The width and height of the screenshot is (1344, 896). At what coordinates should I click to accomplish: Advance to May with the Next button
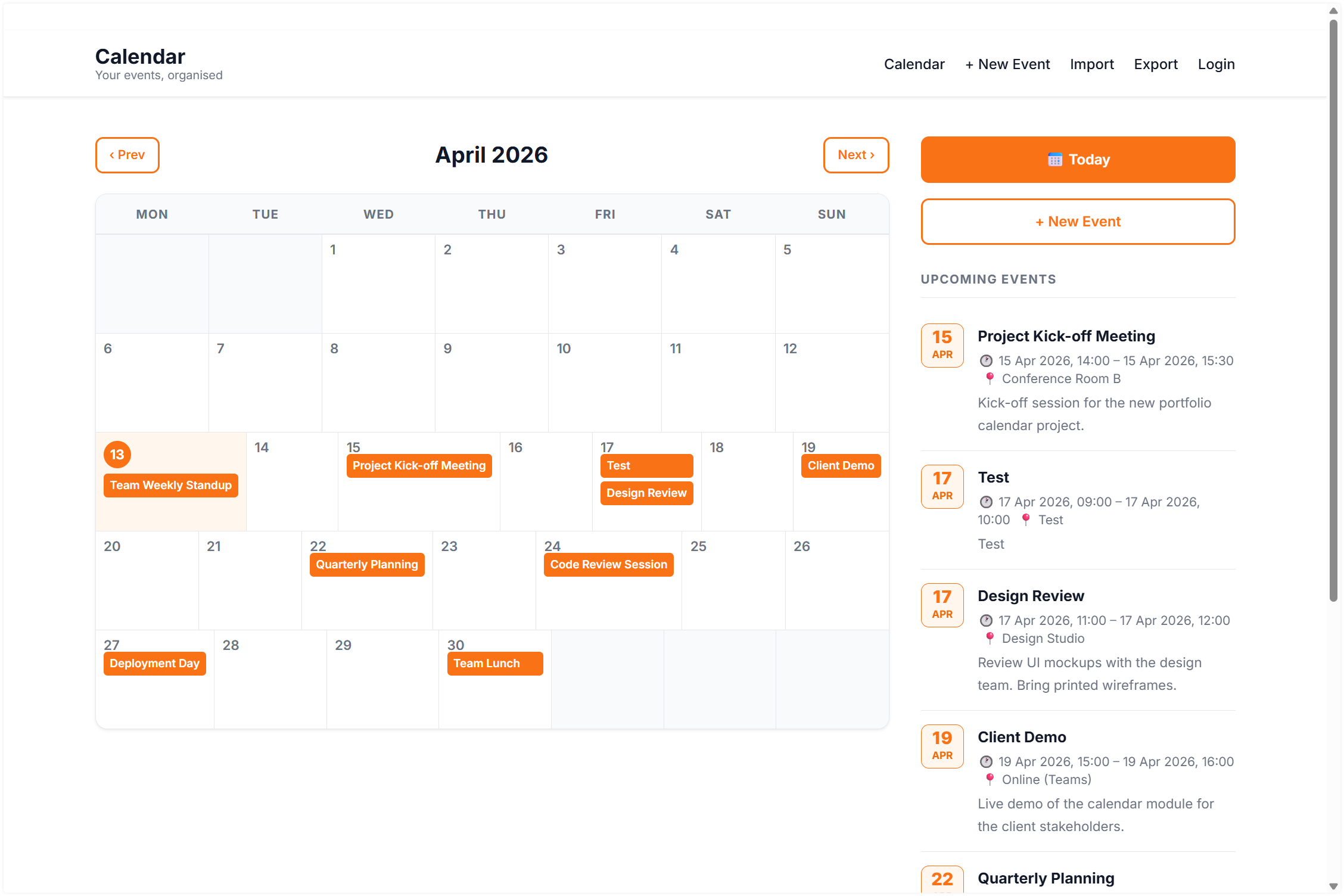click(856, 155)
